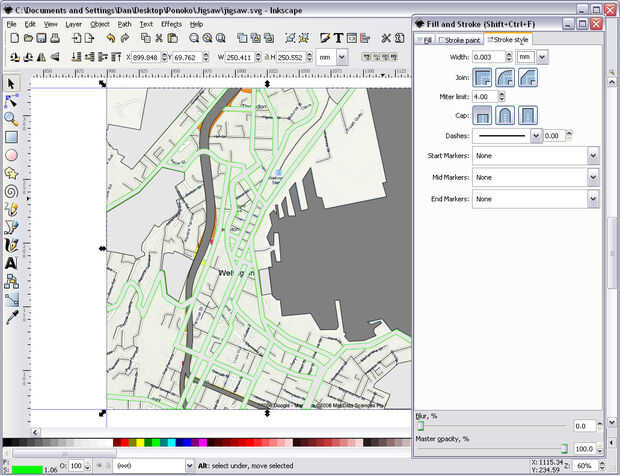Select the Zoom tool in toolbox
This screenshot has width=620, height=476.
click(11, 119)
